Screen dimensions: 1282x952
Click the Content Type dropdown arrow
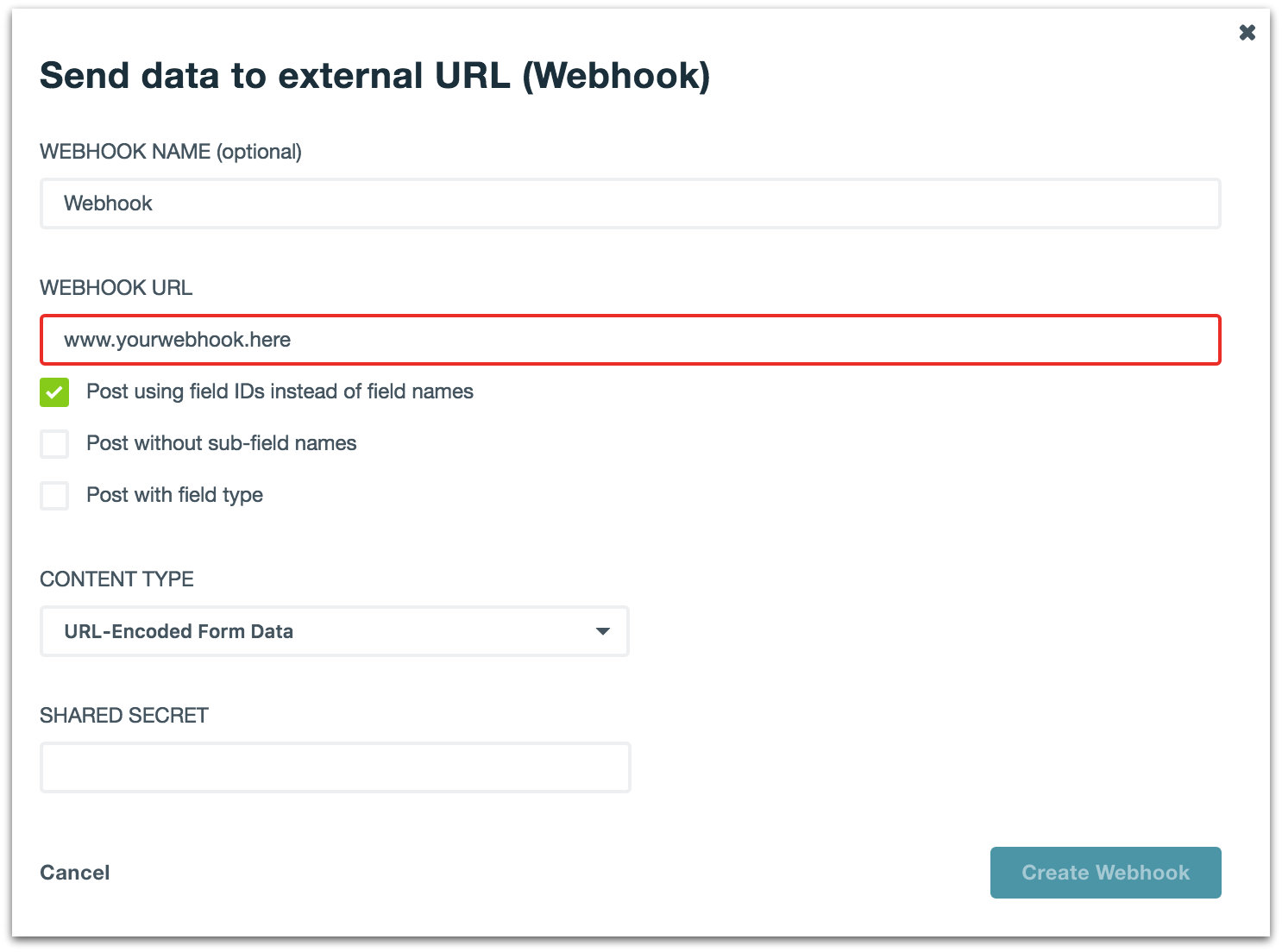(x=602, y=631)
